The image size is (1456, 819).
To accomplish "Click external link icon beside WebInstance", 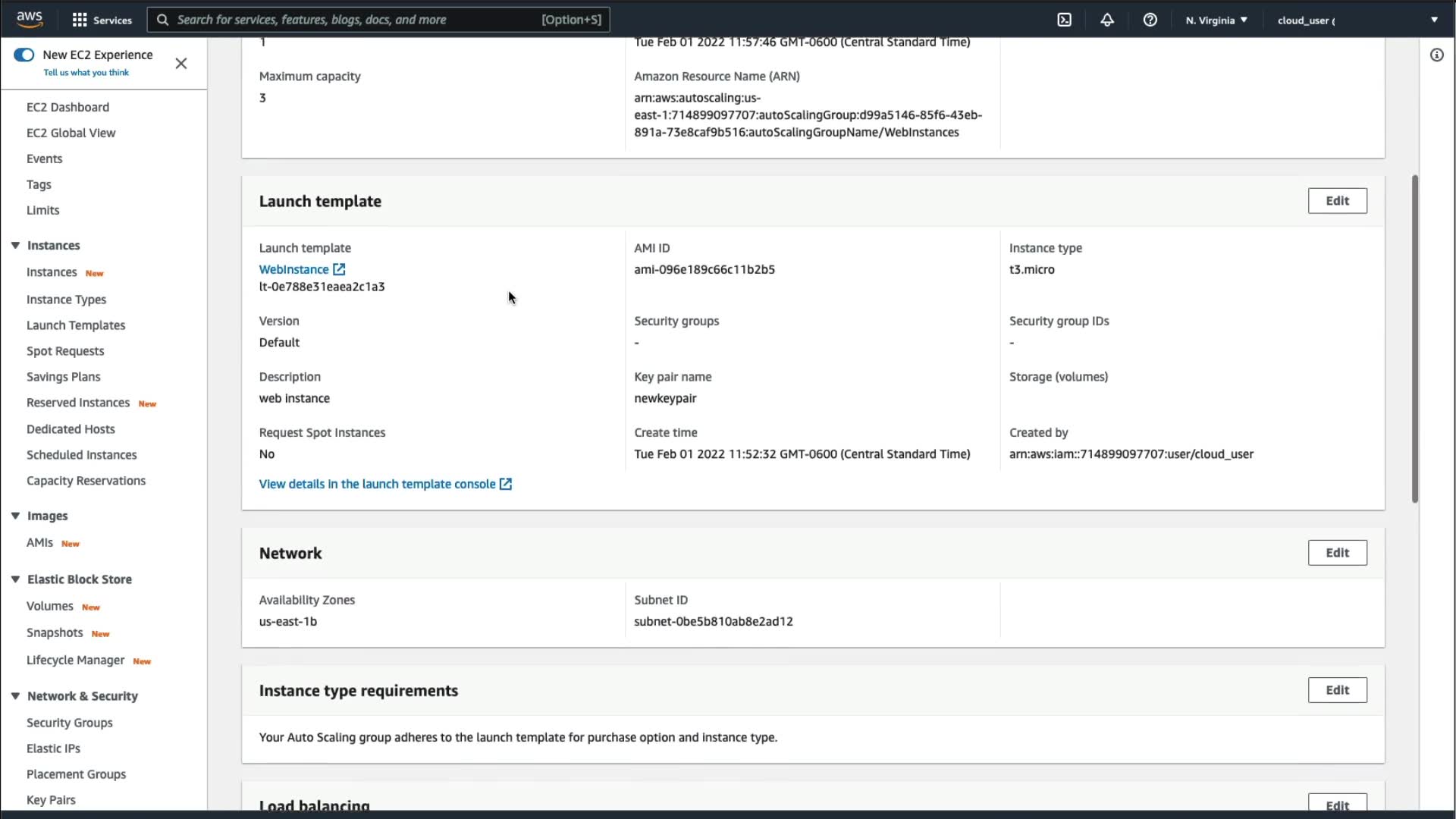I will point(339,269).
